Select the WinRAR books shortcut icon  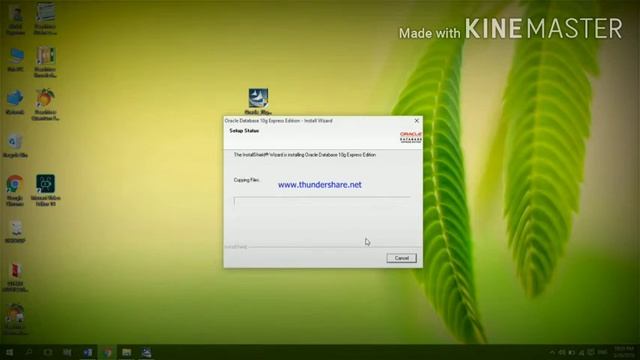[x=45, y=62]
